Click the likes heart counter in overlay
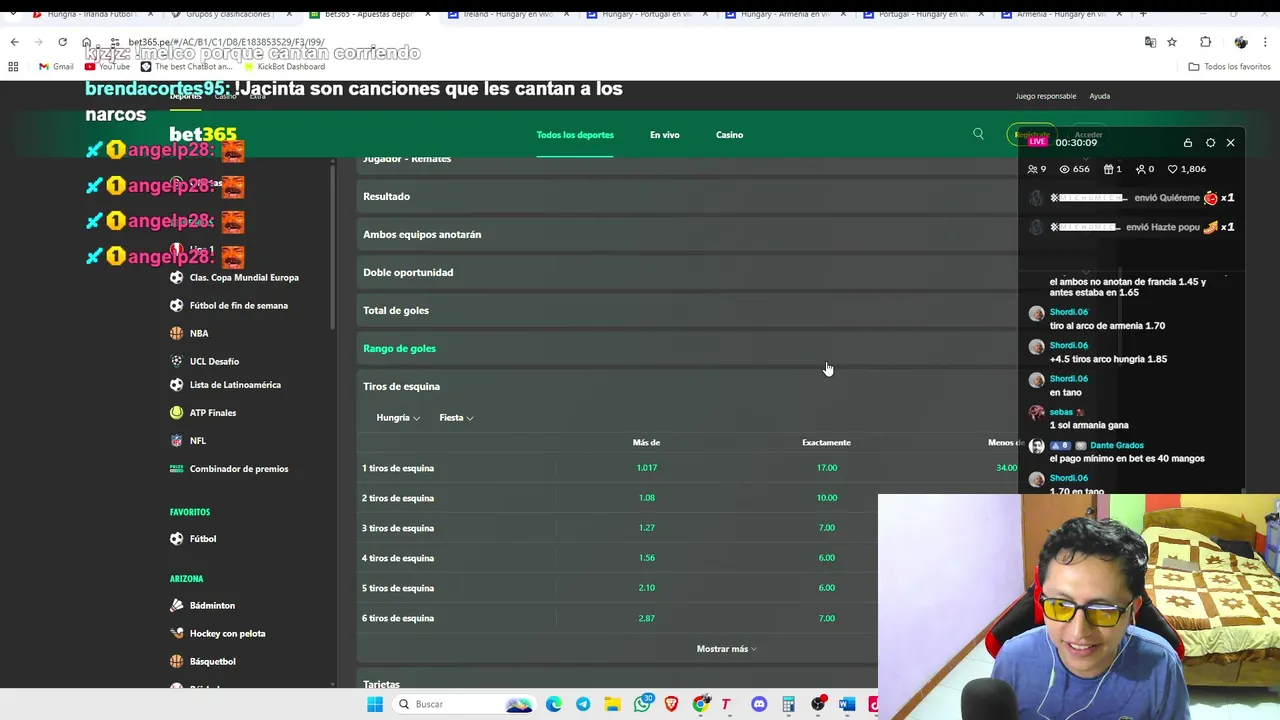Image resolution: width=1280 pixels, height=720 pixels. tap(1188, 169)
